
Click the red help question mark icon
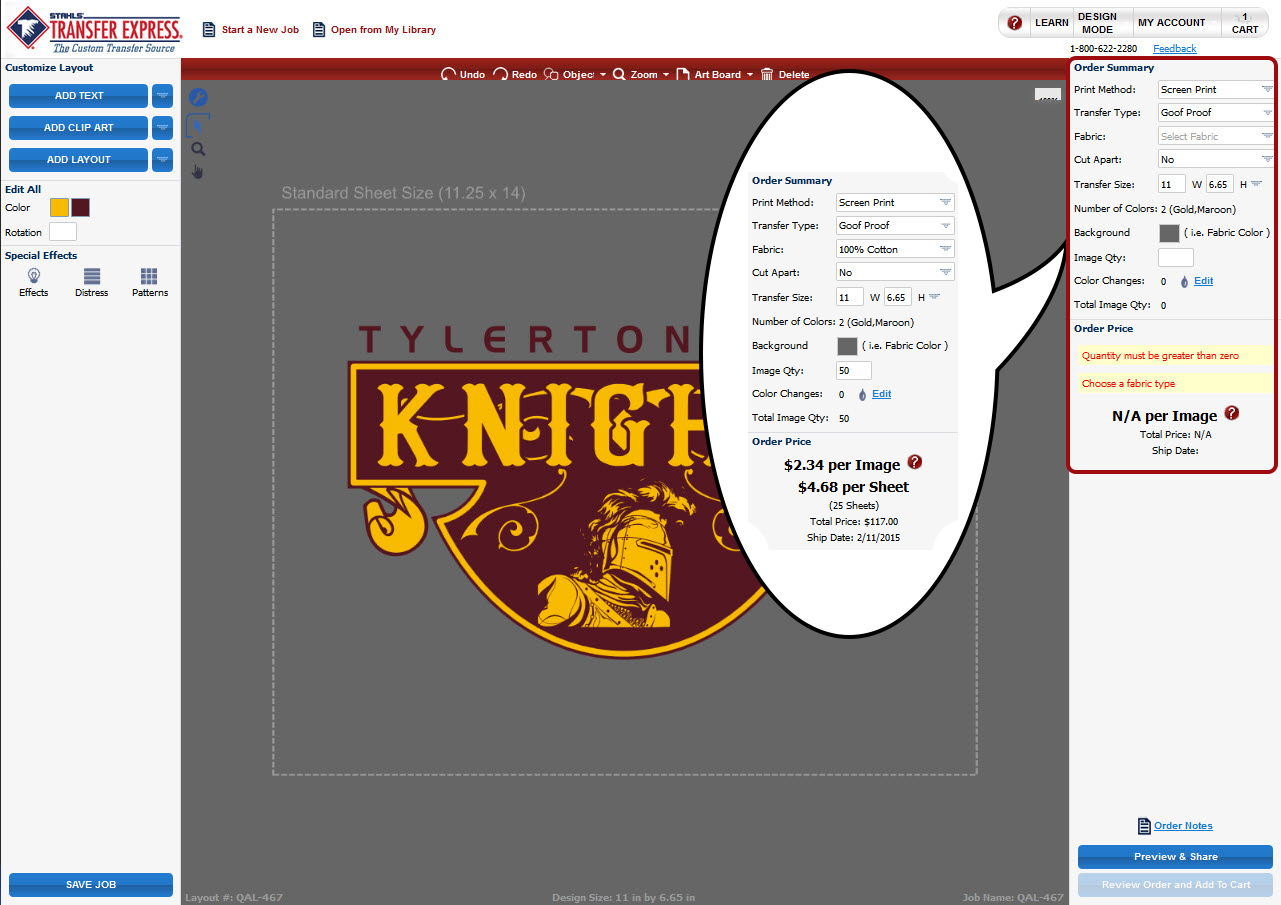[1014, 21]
